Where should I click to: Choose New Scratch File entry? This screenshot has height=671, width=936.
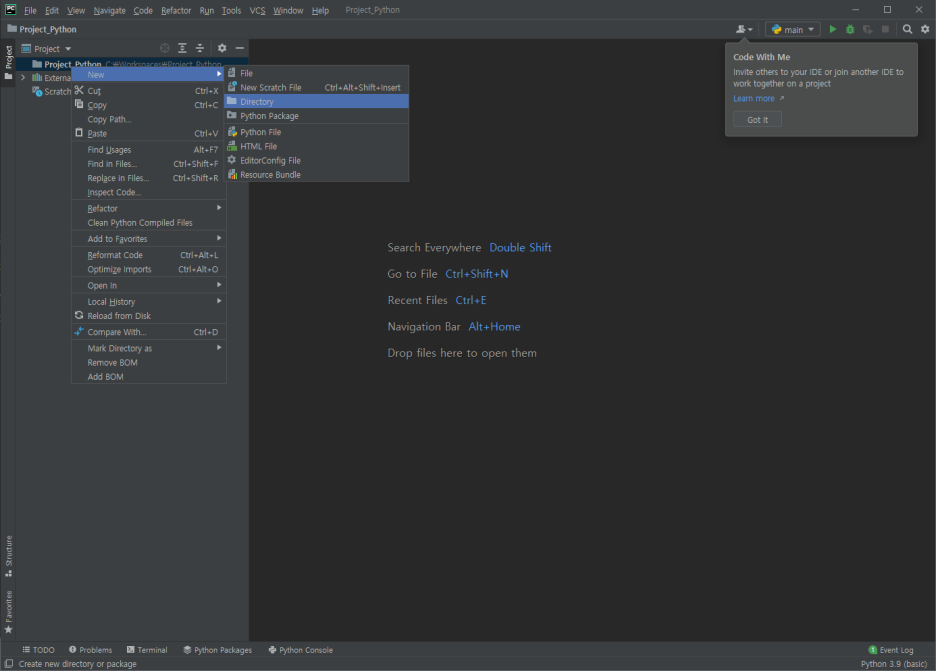[x=316, y=87]
